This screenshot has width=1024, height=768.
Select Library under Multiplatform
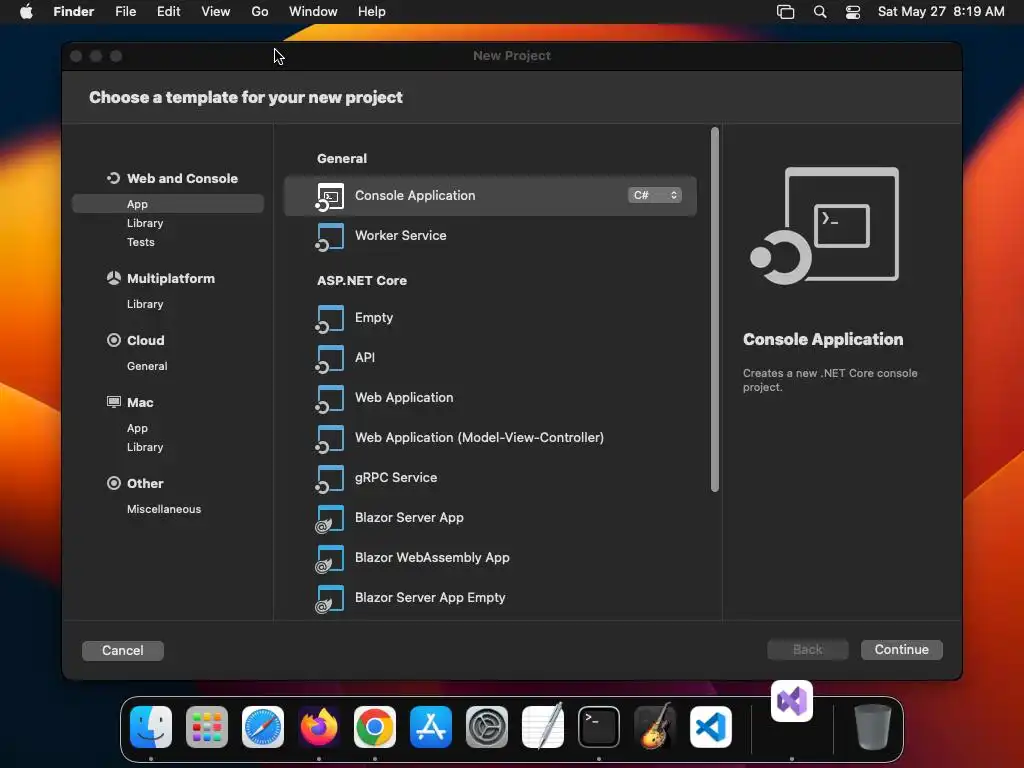point(145,304)
